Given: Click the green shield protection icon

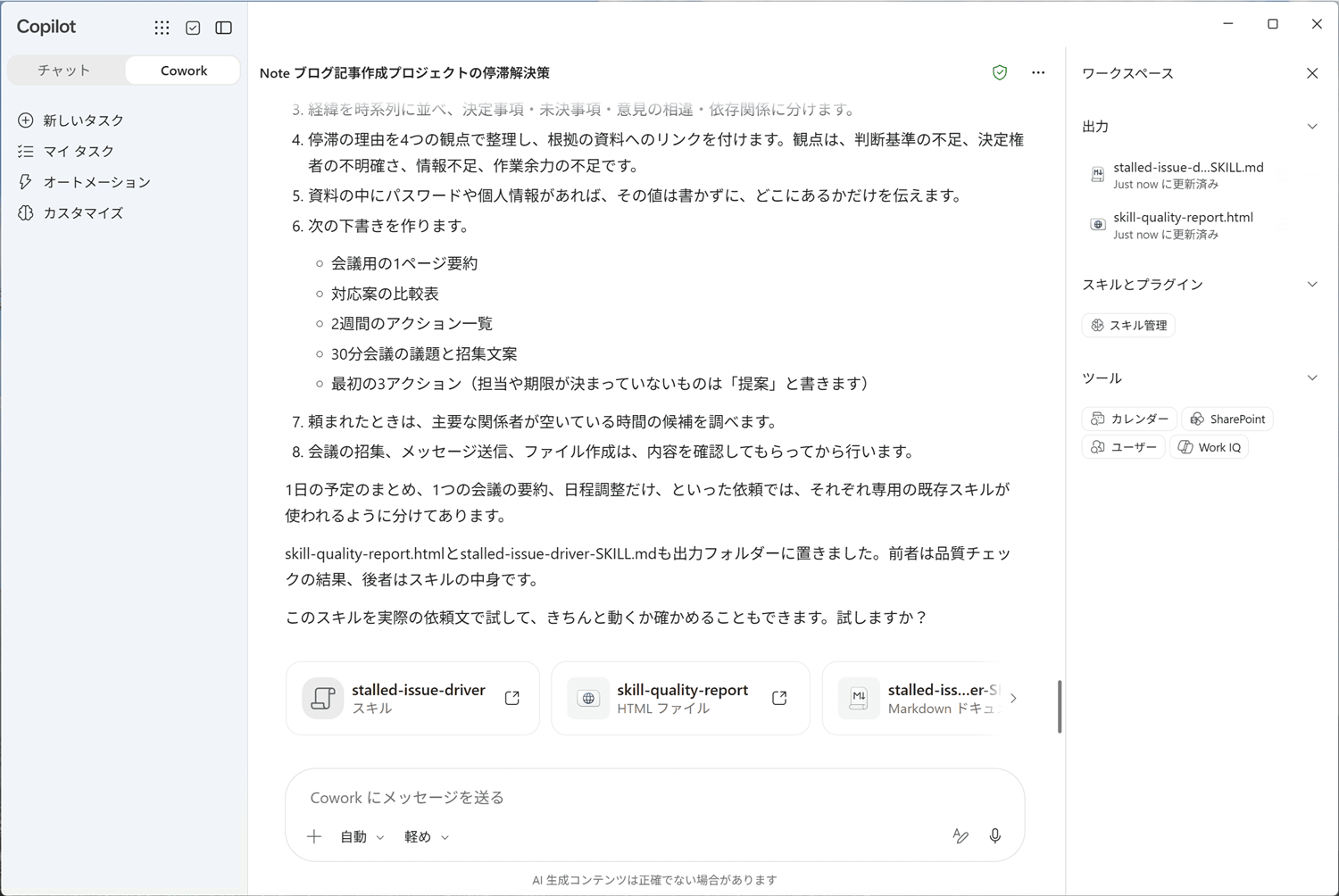Looking at the screenshot, I should (1000, 73).
